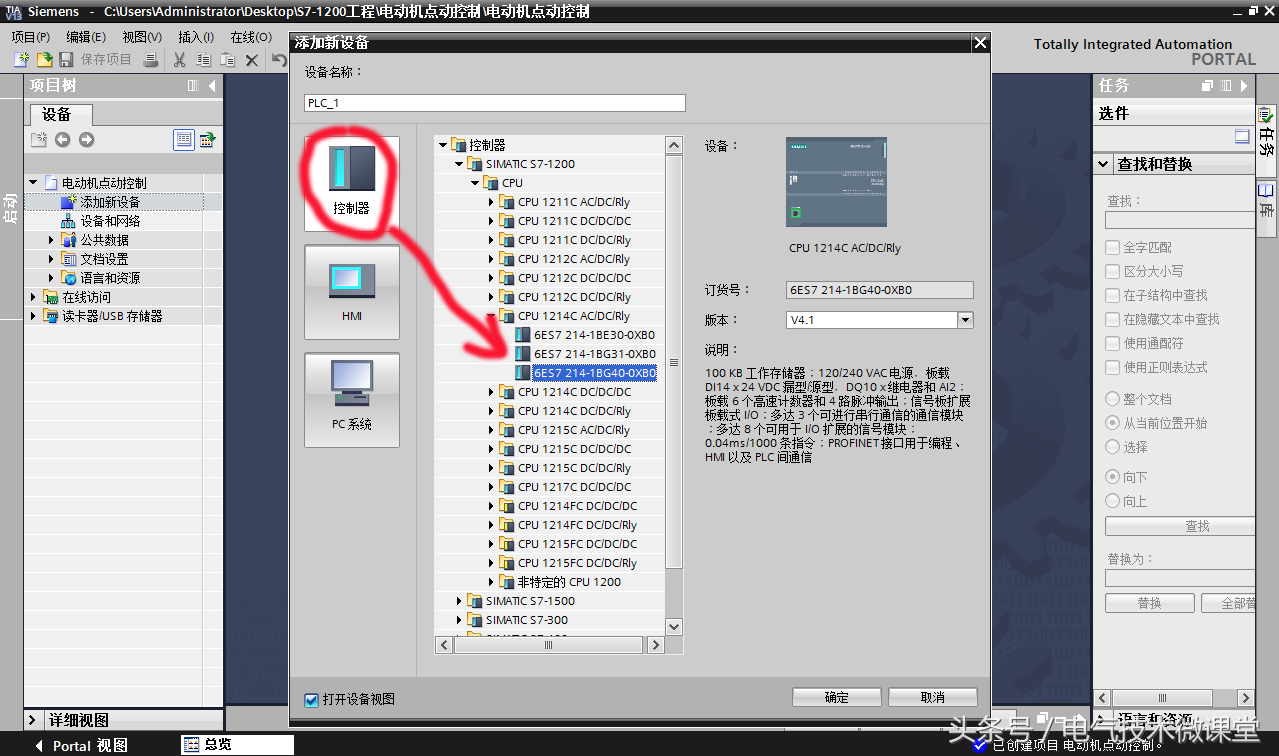Click the open project toolbar icon
The height and width of the screenshot is (756, 1279).
click(44, 60)
